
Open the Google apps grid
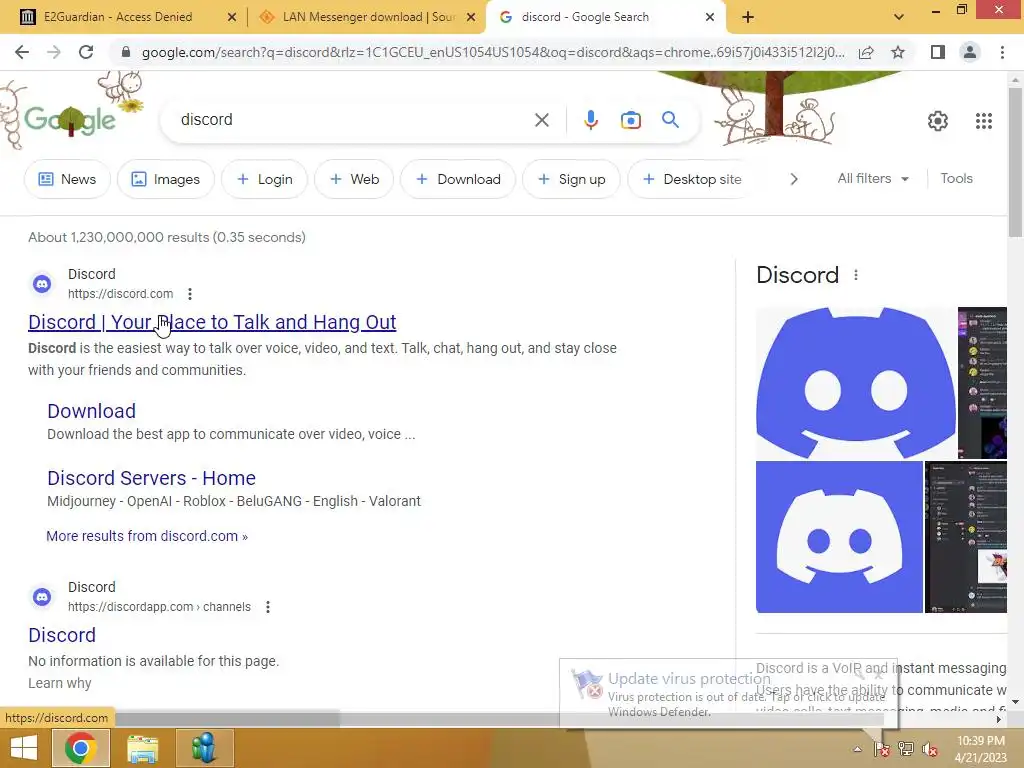coord(984,121)
